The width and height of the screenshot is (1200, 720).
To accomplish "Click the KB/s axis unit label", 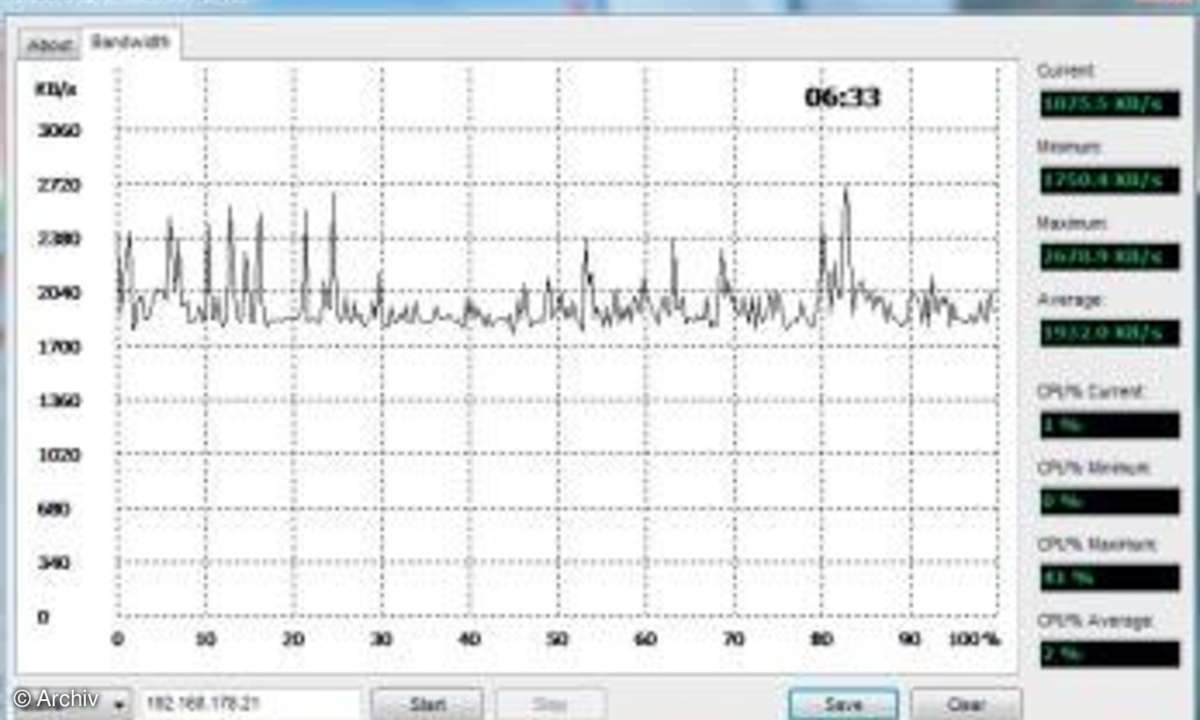I will pos(56,88).
